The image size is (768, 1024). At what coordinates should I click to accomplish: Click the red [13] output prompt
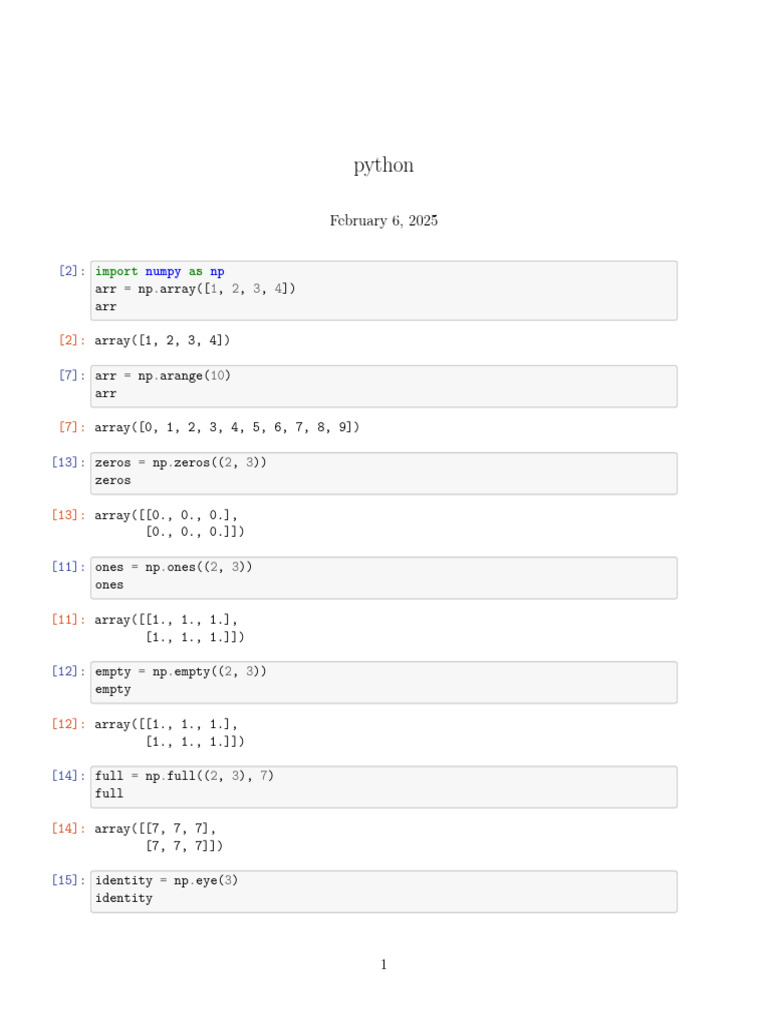tap(68, 515)
